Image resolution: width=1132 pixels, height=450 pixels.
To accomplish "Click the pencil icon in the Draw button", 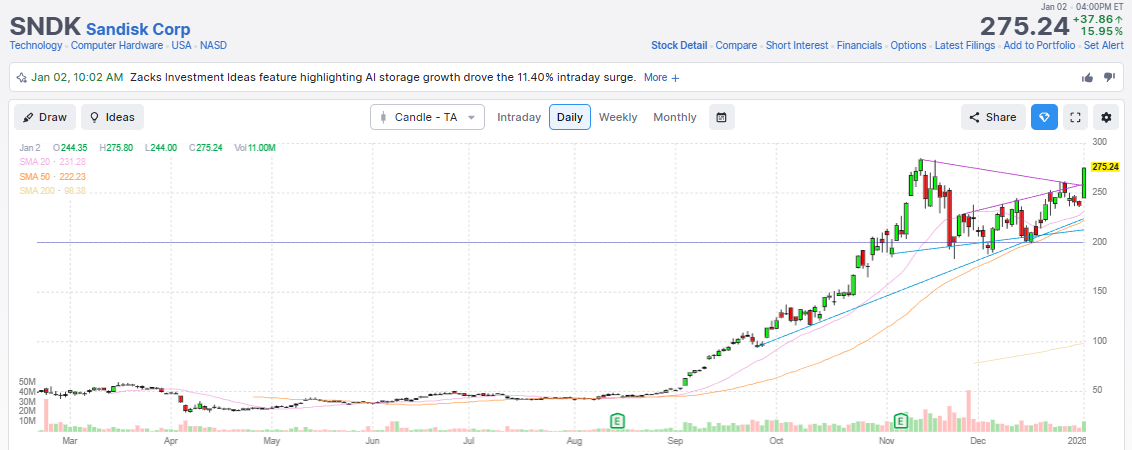I will coord(27,117).
